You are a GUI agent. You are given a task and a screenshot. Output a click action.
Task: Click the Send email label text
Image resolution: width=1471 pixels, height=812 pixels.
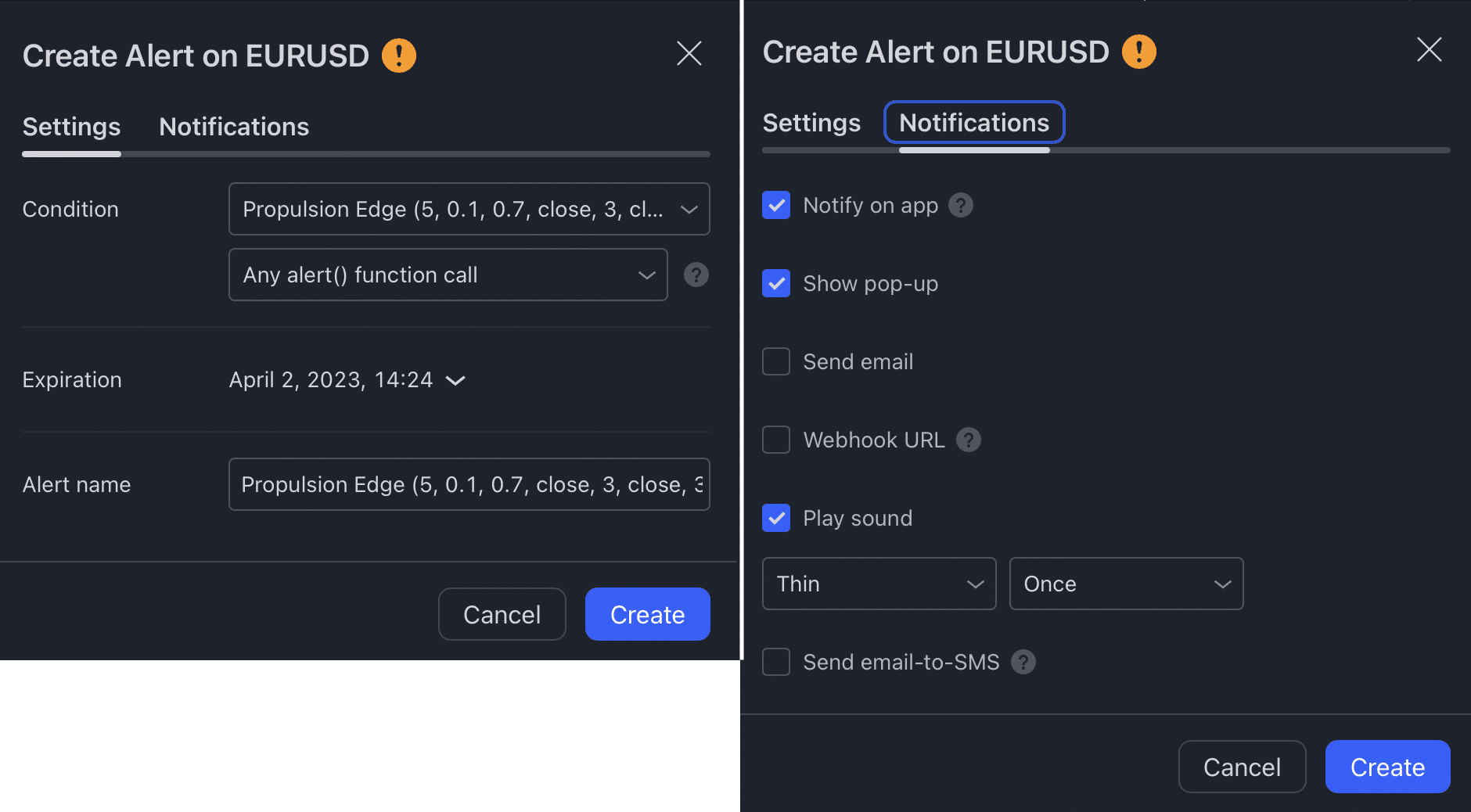[x=858, y=361]
